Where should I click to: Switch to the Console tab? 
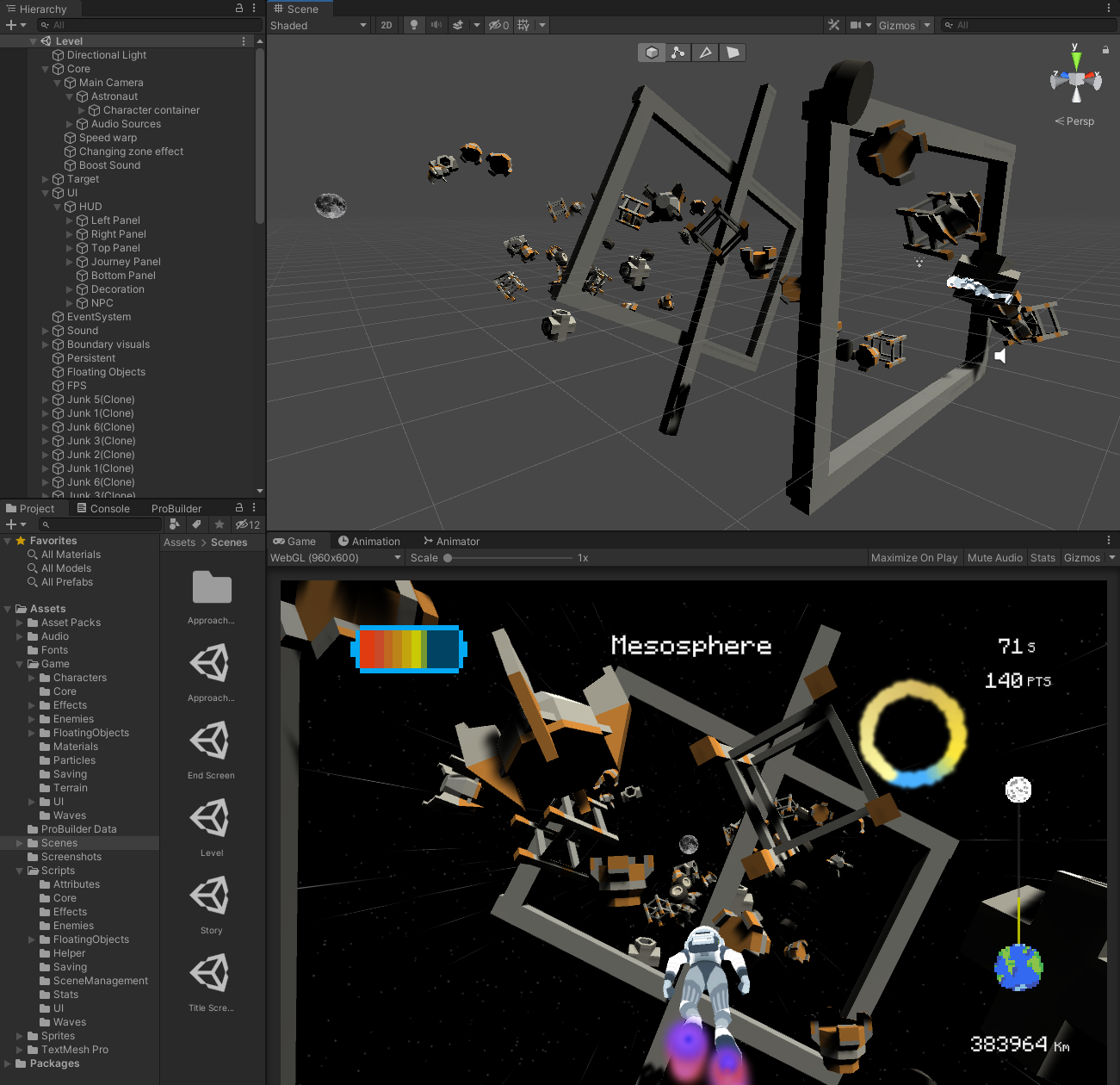(x=103, y=508)
